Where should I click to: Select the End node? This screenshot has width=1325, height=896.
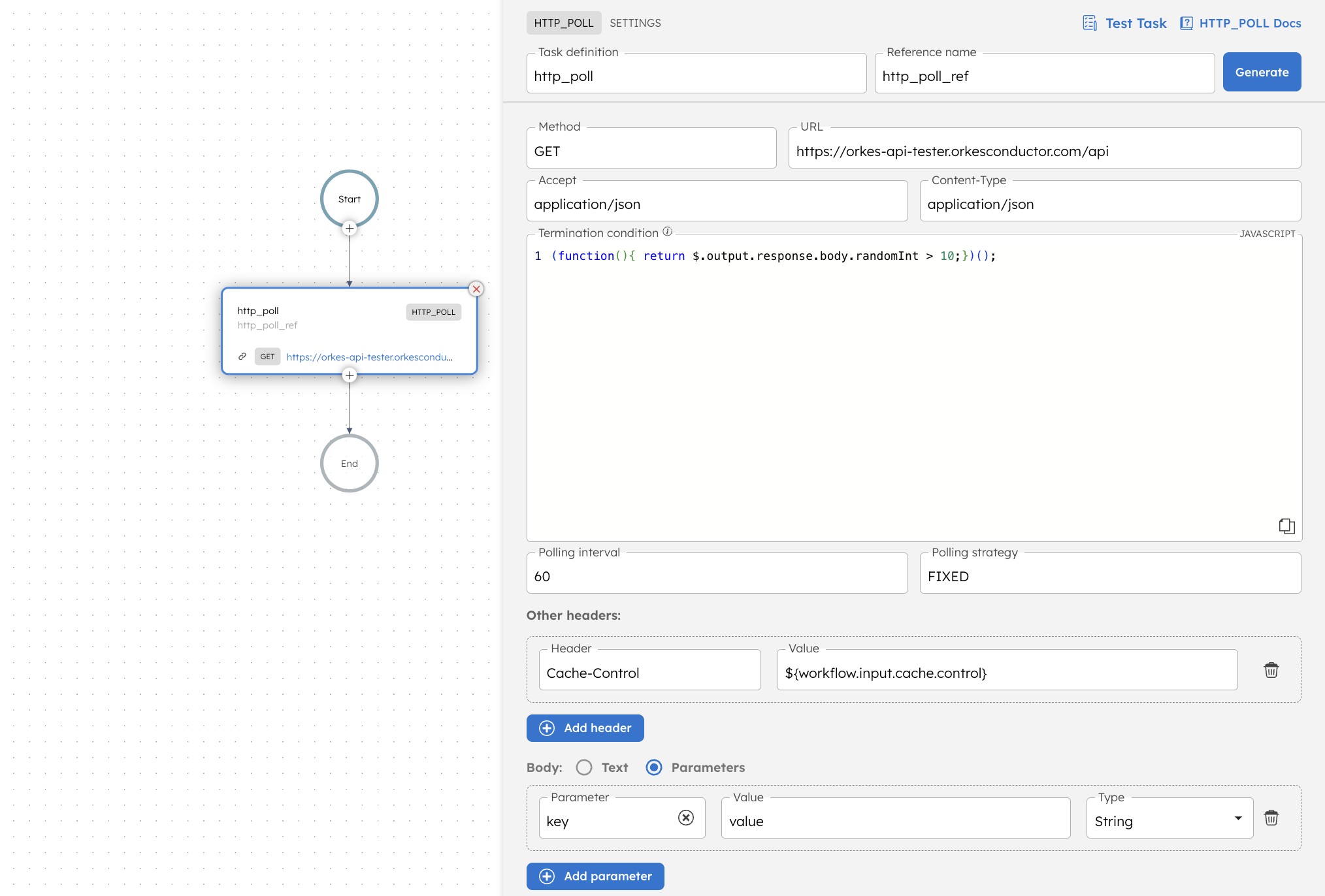click(x=350, y=464)
